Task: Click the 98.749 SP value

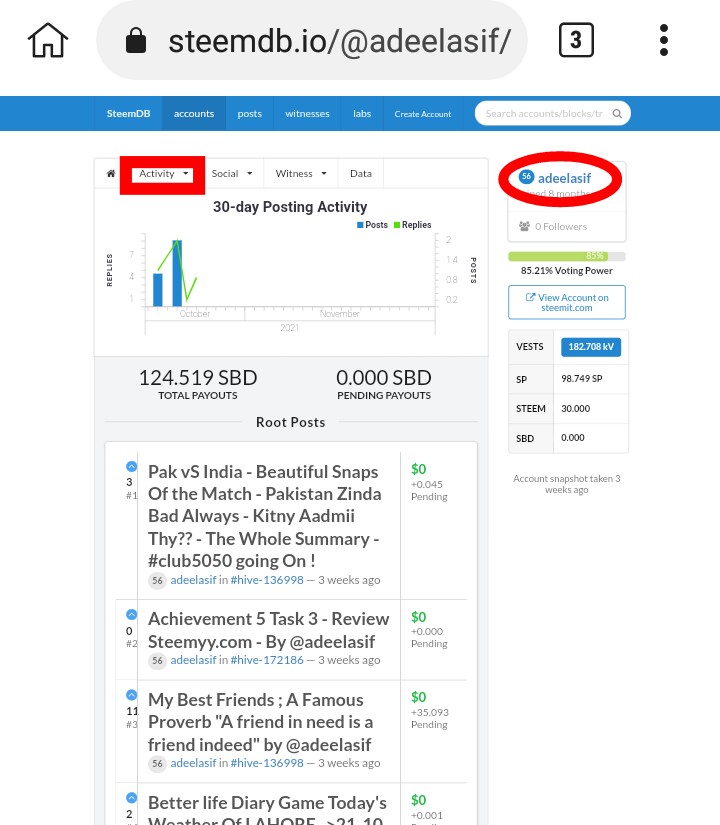Action: click(582, 379)
